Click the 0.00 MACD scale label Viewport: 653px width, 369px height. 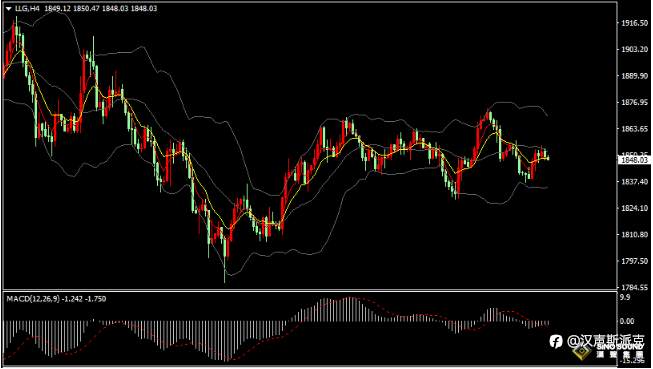point(627,322)
